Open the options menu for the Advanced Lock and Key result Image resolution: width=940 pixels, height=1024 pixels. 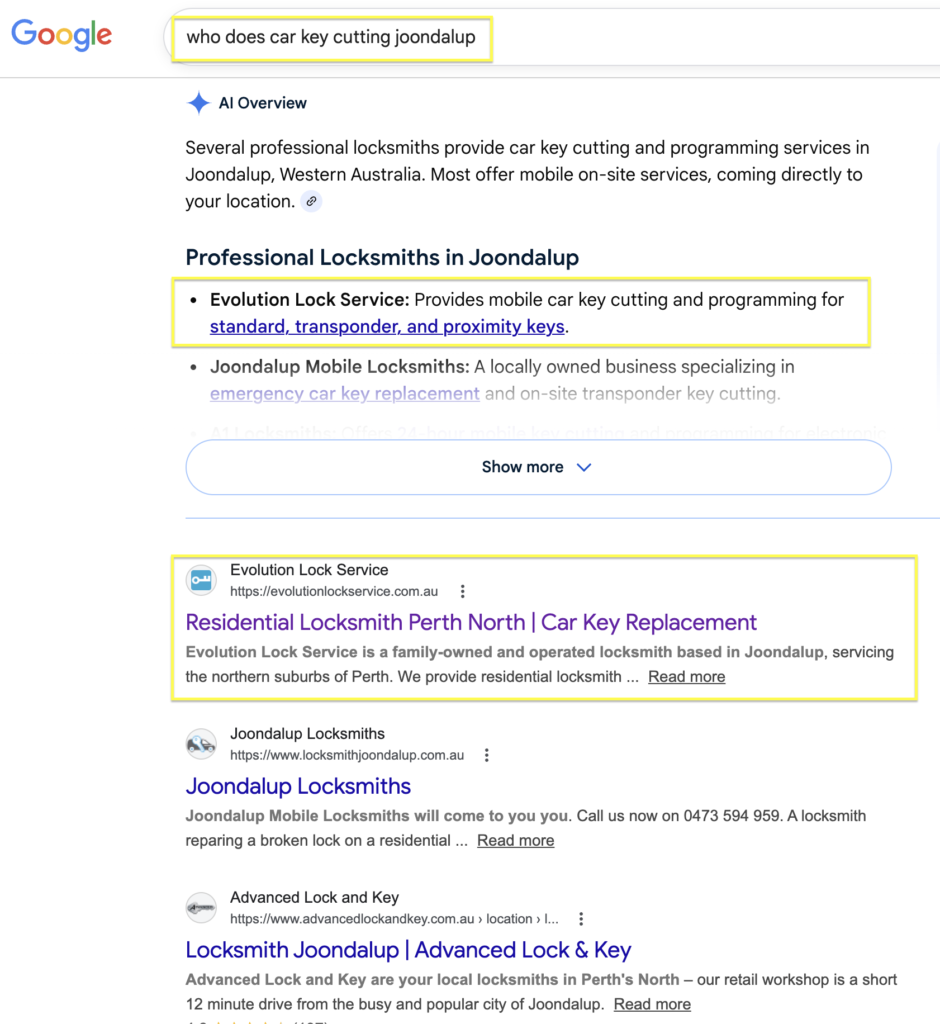(581, 920)
